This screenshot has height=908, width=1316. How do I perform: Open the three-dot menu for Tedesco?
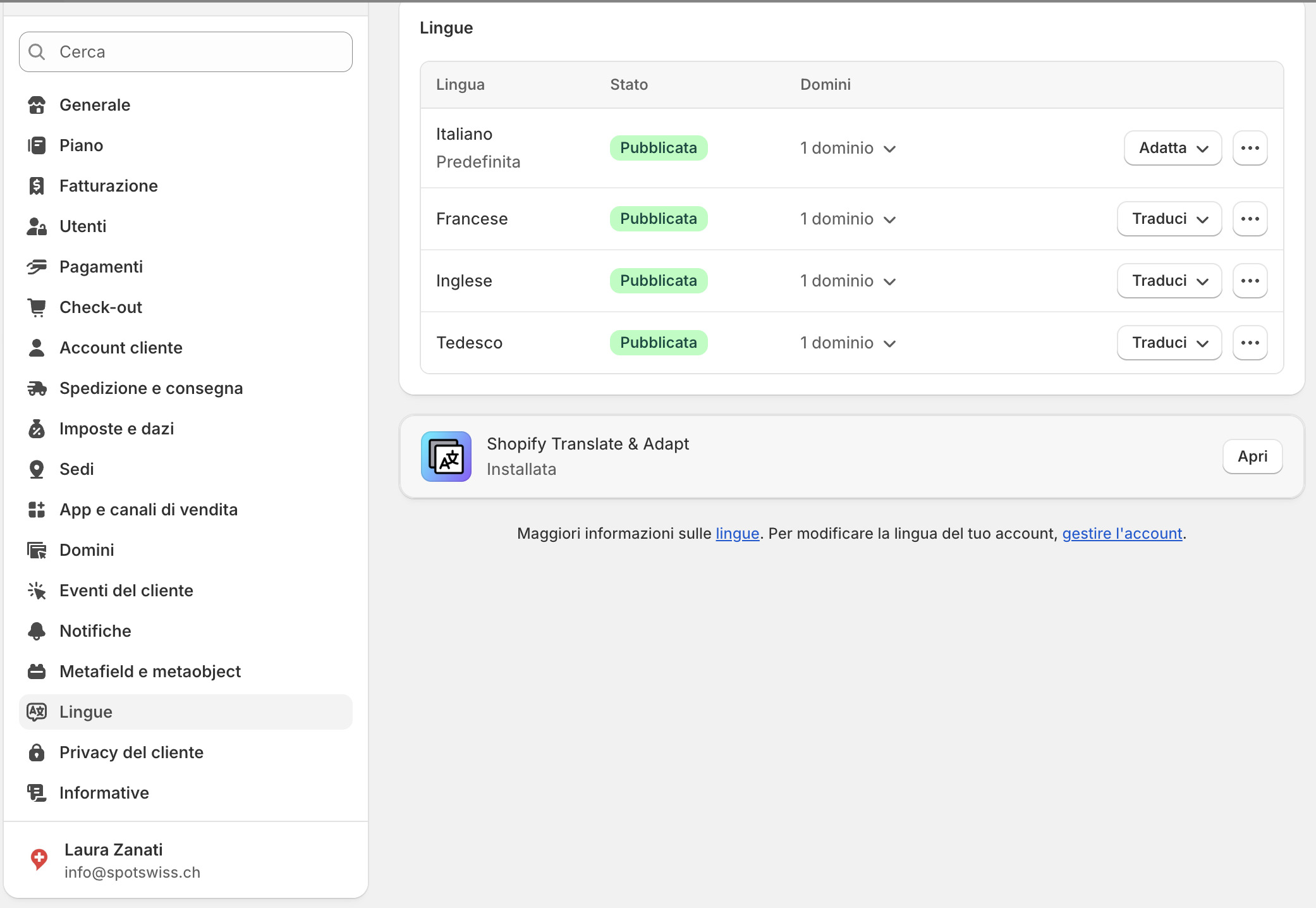1250,343
